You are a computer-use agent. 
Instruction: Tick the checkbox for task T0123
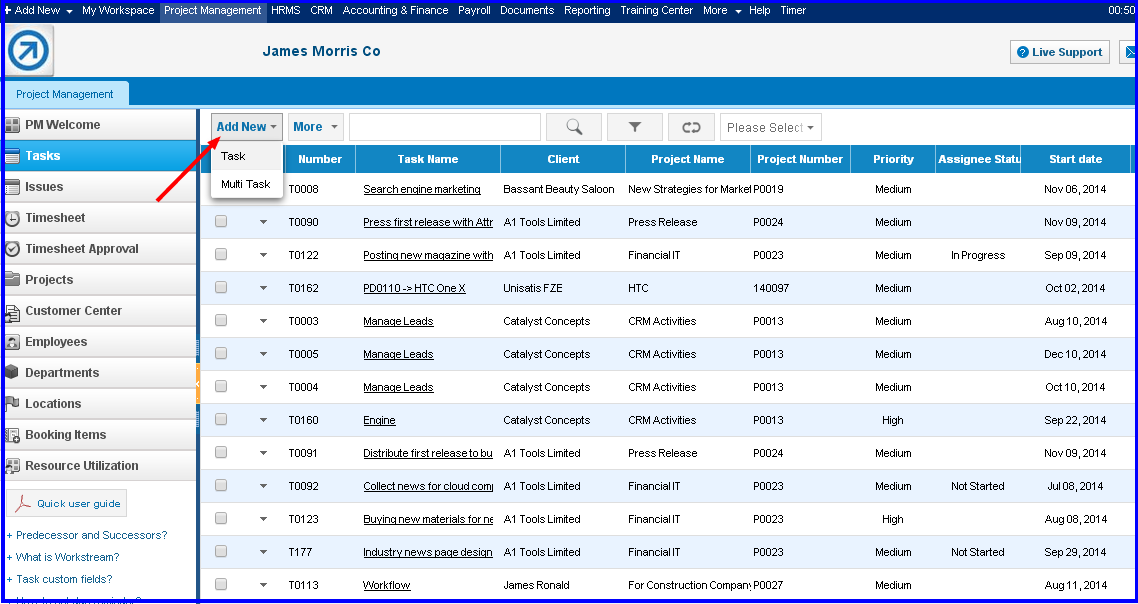[x=221, y=518]
